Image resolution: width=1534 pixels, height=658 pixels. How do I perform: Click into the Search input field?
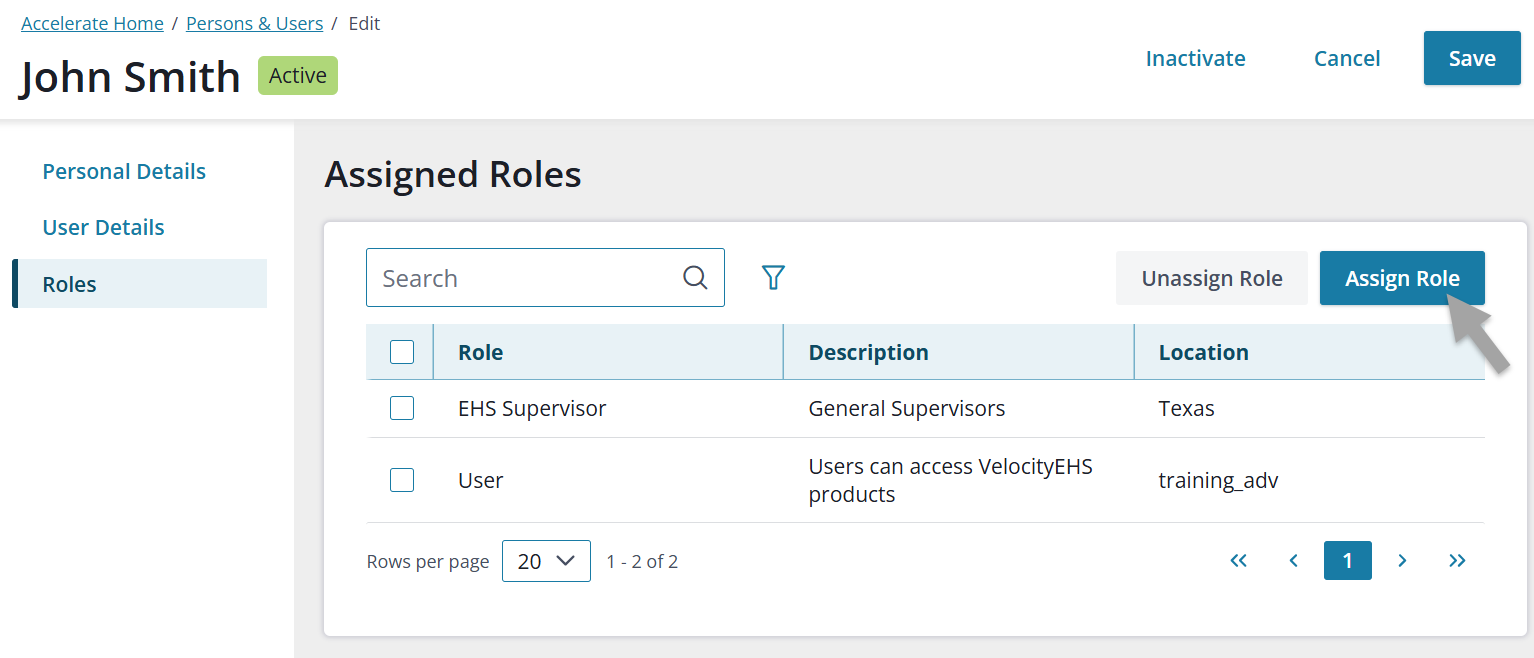point(520,278)
